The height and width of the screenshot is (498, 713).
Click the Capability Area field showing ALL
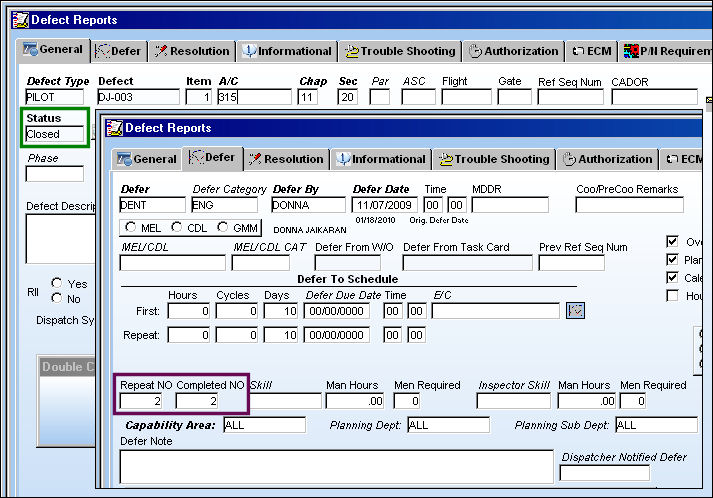click(x=264, y=425)
